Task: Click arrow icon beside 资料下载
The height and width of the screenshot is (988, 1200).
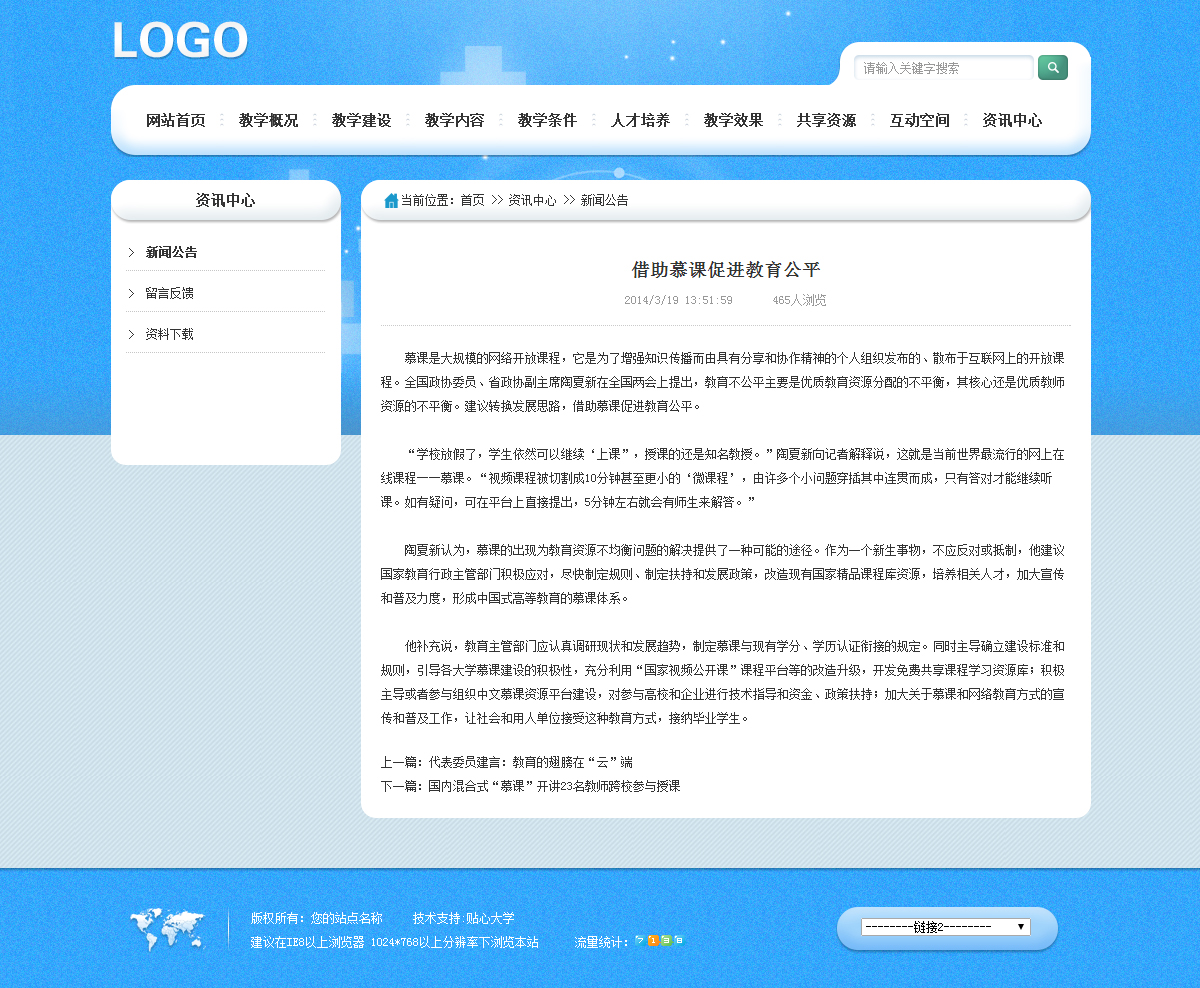Action: 131,334
